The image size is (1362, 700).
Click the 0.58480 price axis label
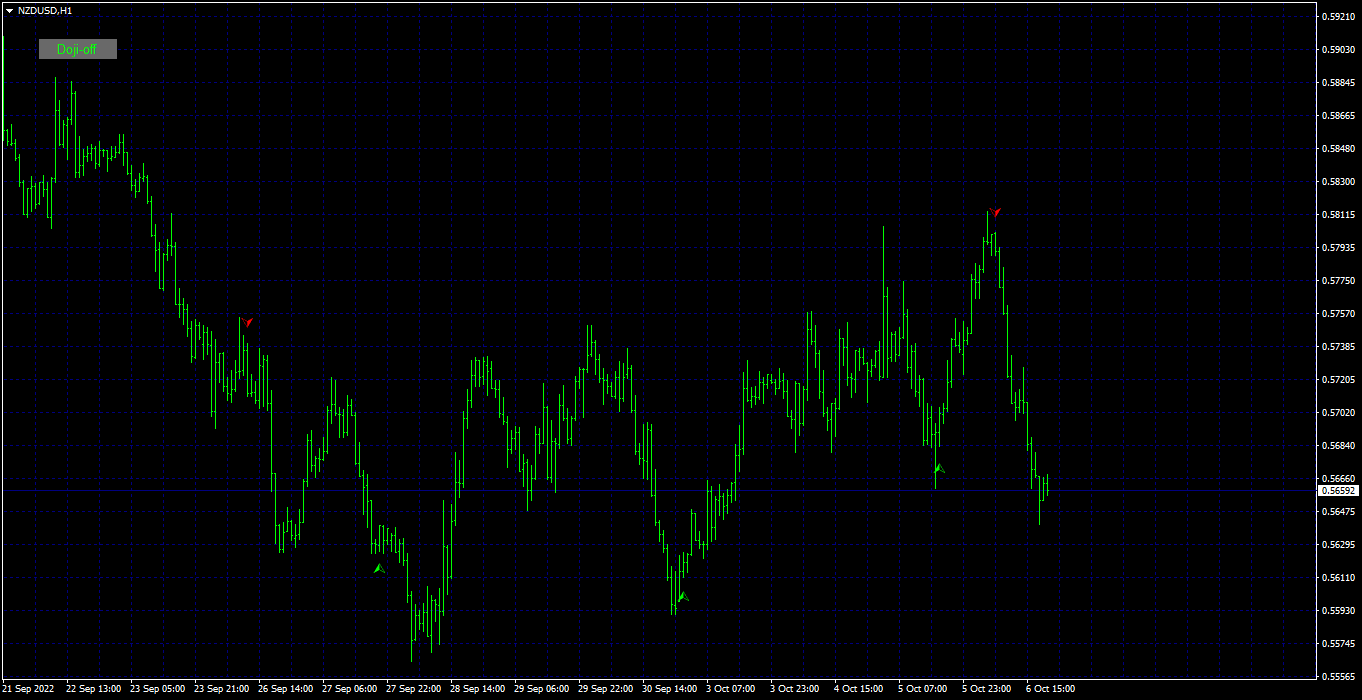[1340, 149]
